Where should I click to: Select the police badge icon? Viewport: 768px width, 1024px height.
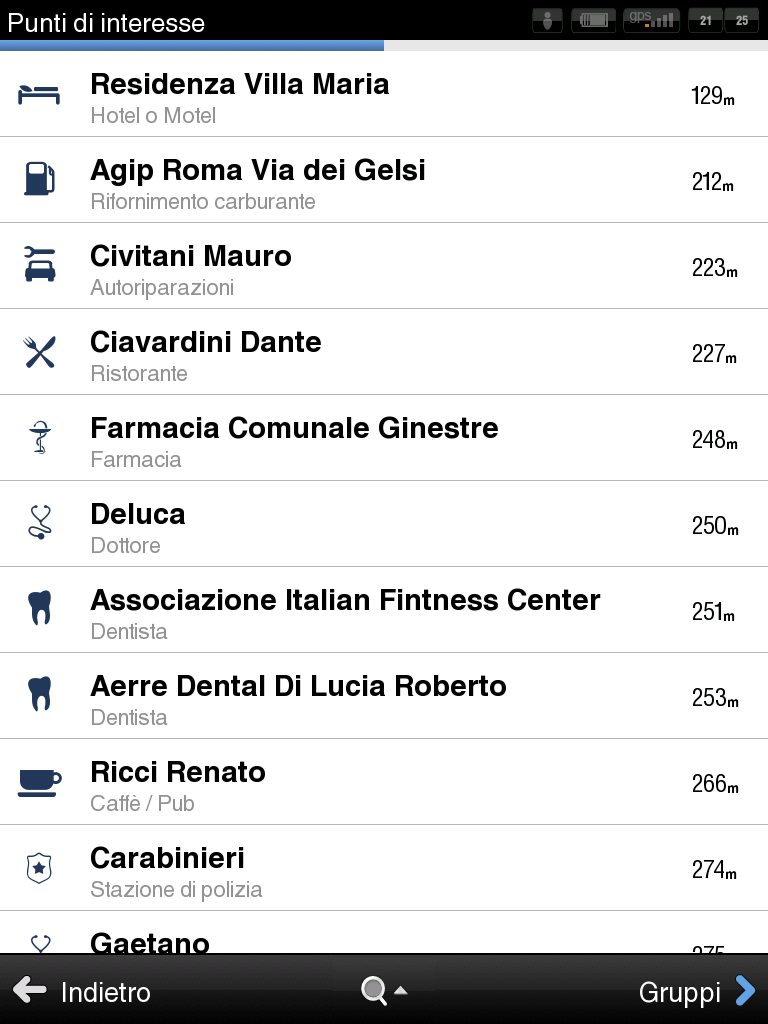click(39, 868)
